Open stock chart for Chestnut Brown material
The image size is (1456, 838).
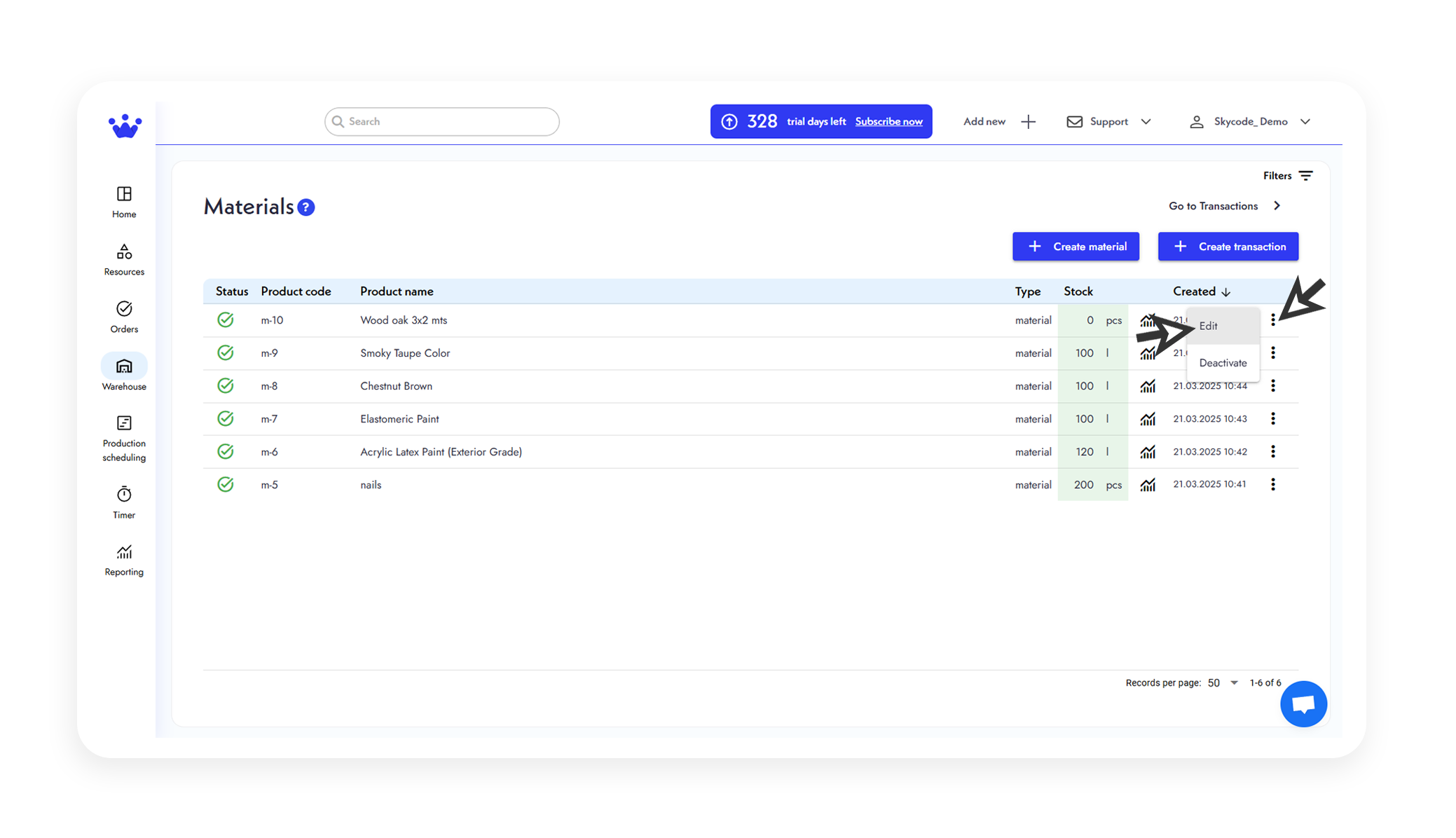coord(1148,385)
